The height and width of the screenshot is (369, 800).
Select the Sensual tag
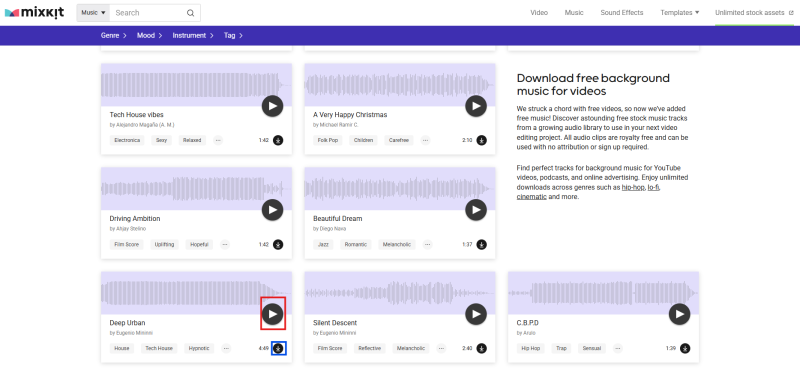click(x=592, y=348)
